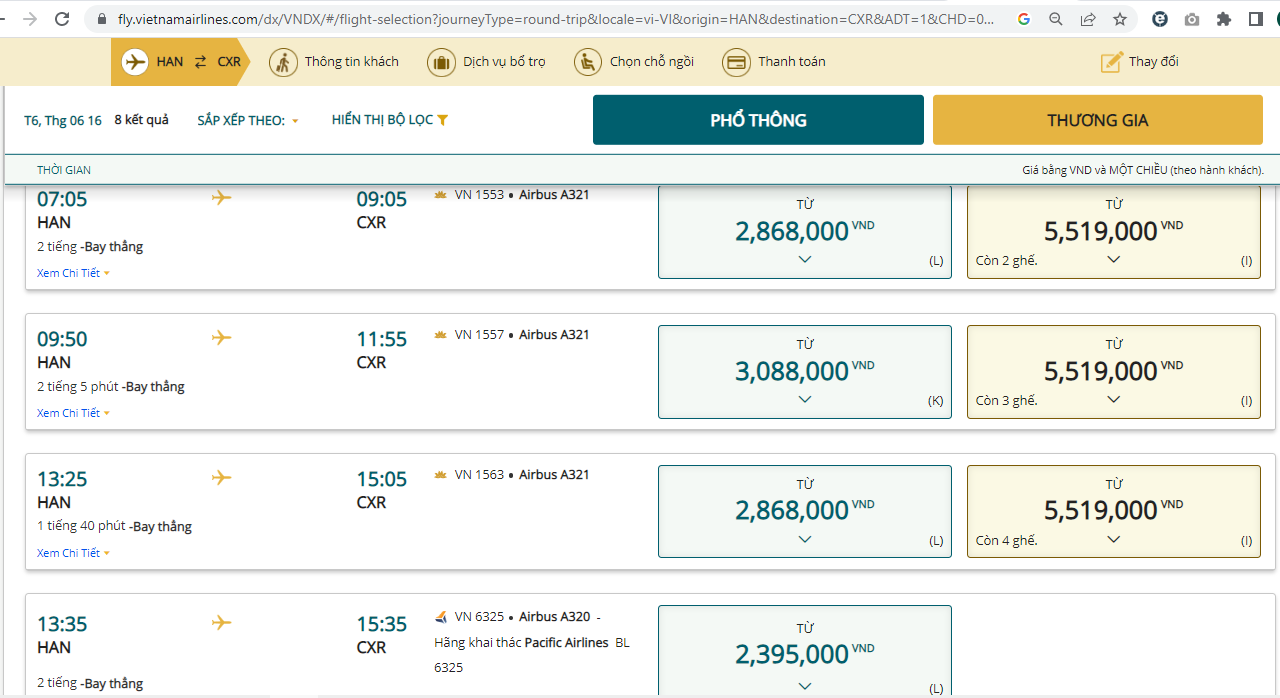The image size is (1280, 698).
Task: Select the Phổ Thông economy tab
Action: [758, 120]
